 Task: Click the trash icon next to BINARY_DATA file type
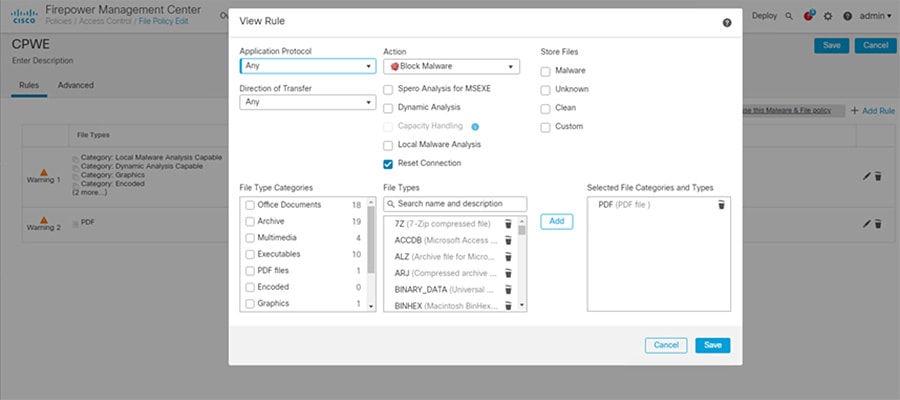tap(508, 290)
